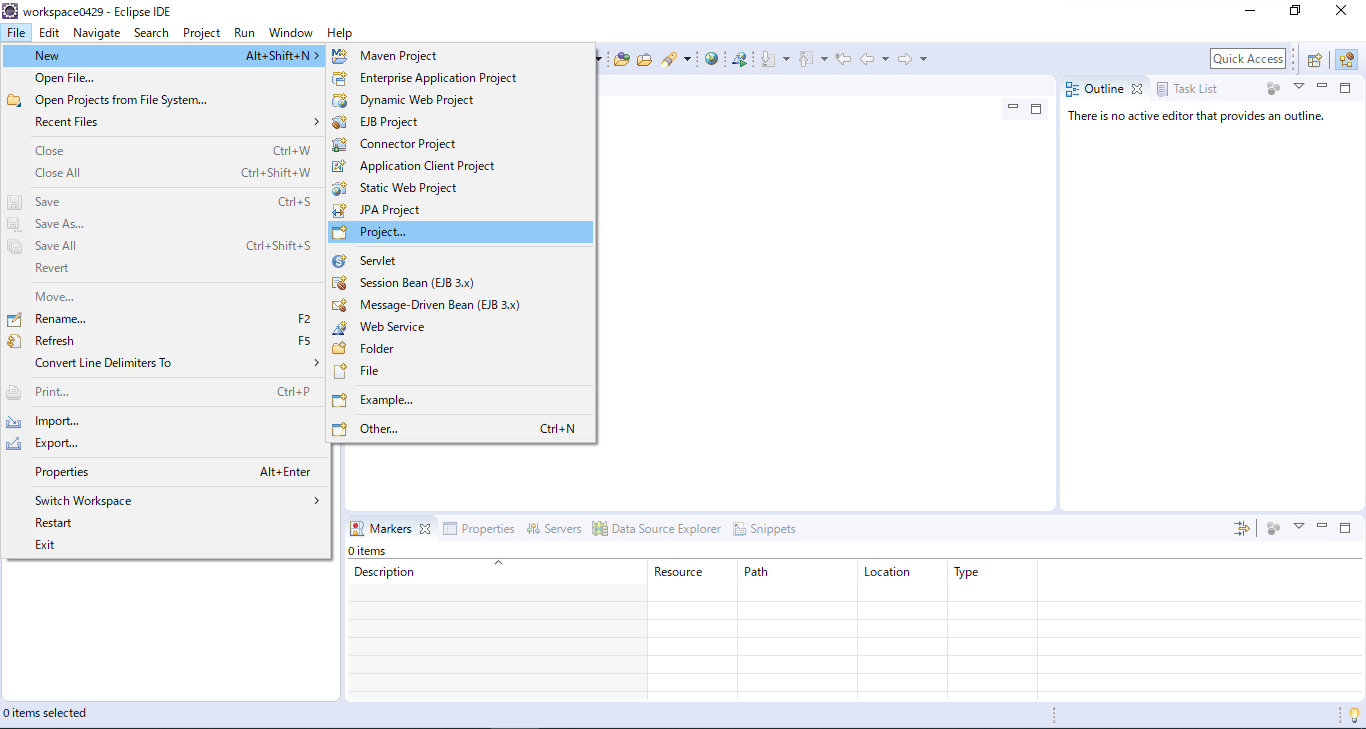Click the globe Open Web Browser icon
Image resolution: width=1366 pixels, height=729 pixels.
(711, 59)
